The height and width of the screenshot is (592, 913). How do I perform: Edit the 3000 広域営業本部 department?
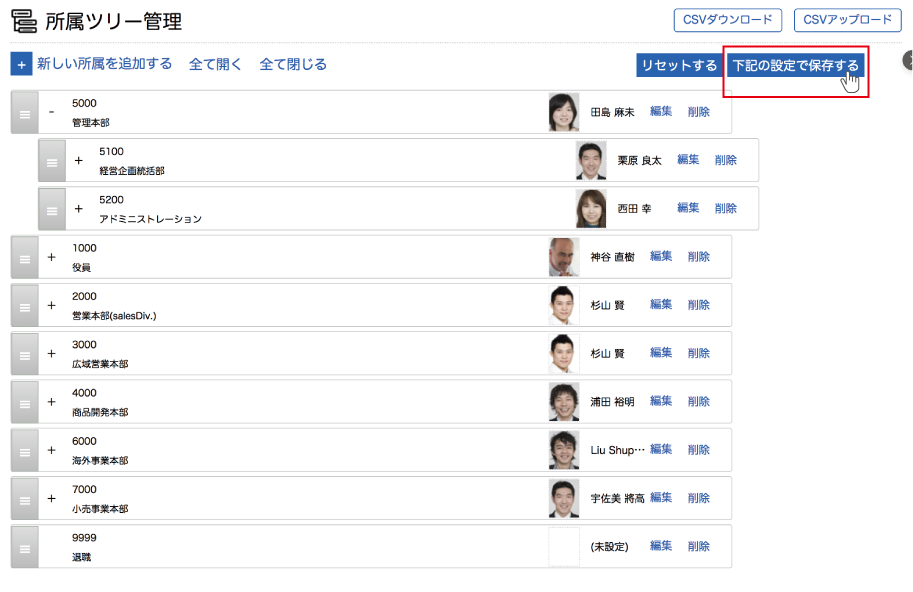click(661, 353)
